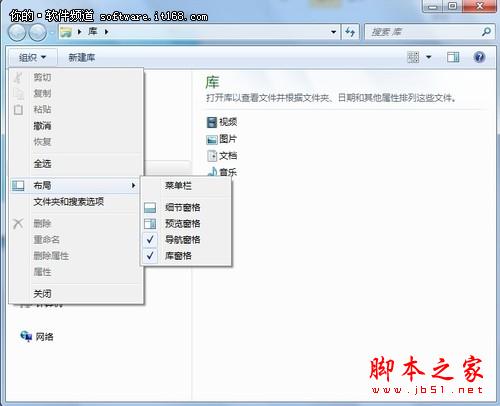Screen dimensions: 500x406
Task: Click the breadcrumb arrow before 库
Action: [79, 32]
